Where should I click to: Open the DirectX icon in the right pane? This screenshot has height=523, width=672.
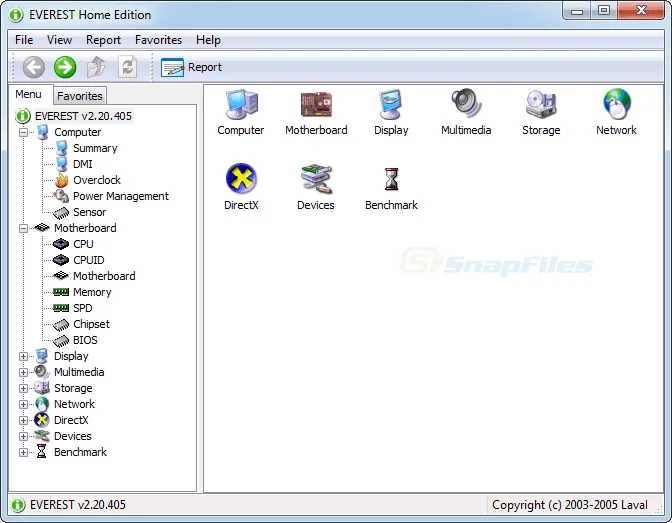(x=241, y=187)
